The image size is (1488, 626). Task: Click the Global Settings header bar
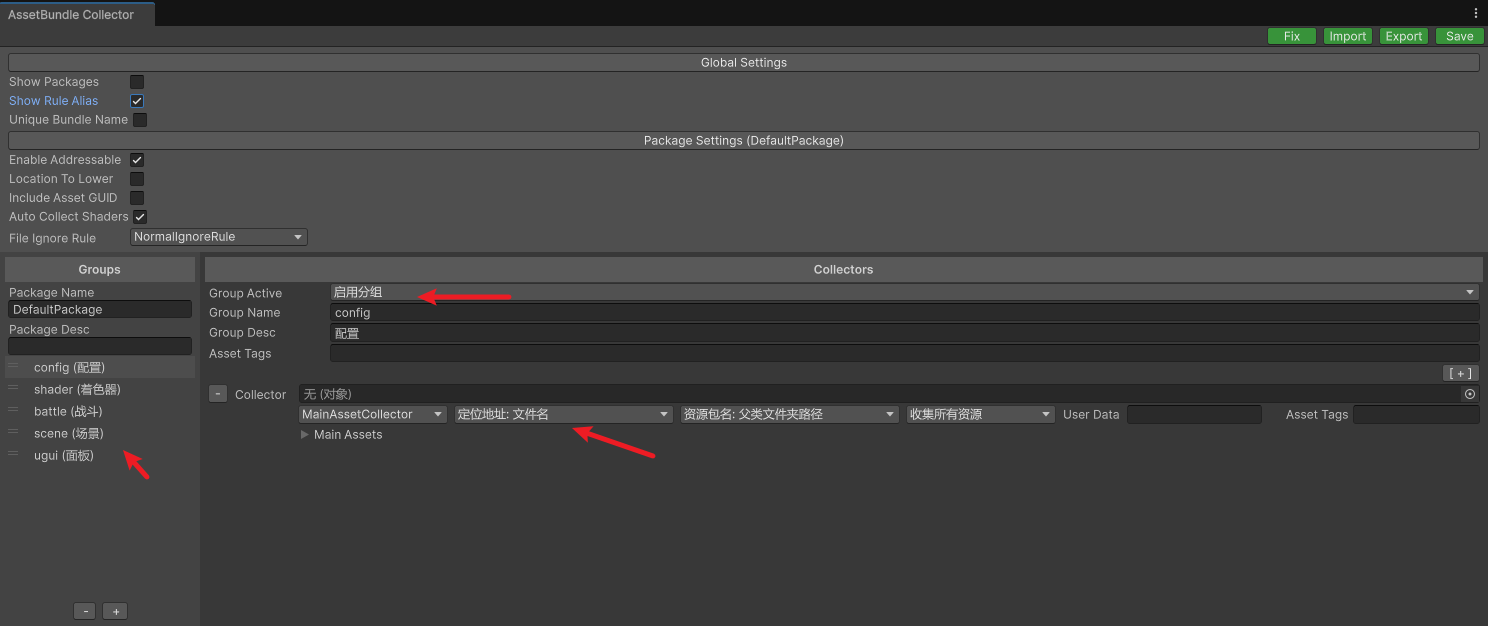744,62
